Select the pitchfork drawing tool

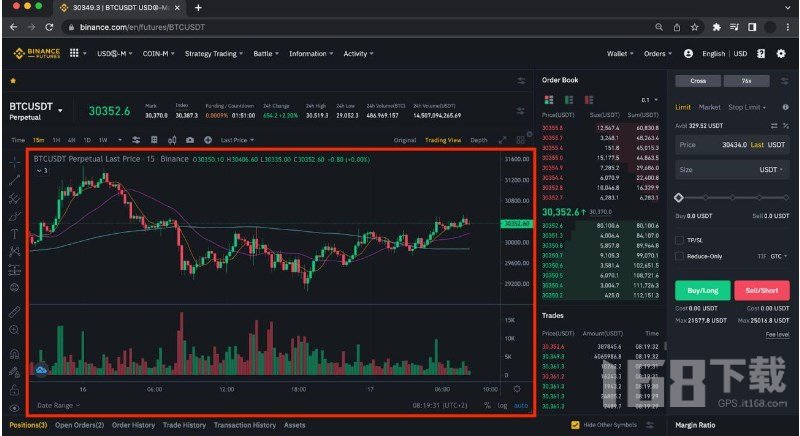(14, 198)
